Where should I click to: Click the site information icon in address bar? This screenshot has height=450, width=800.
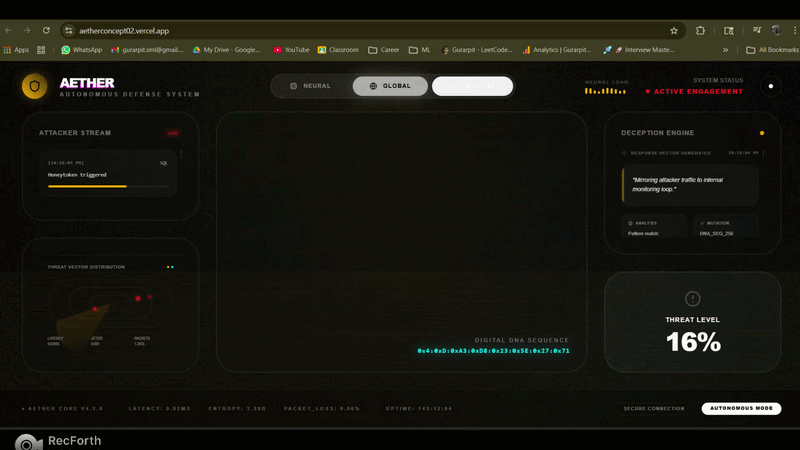69,31
